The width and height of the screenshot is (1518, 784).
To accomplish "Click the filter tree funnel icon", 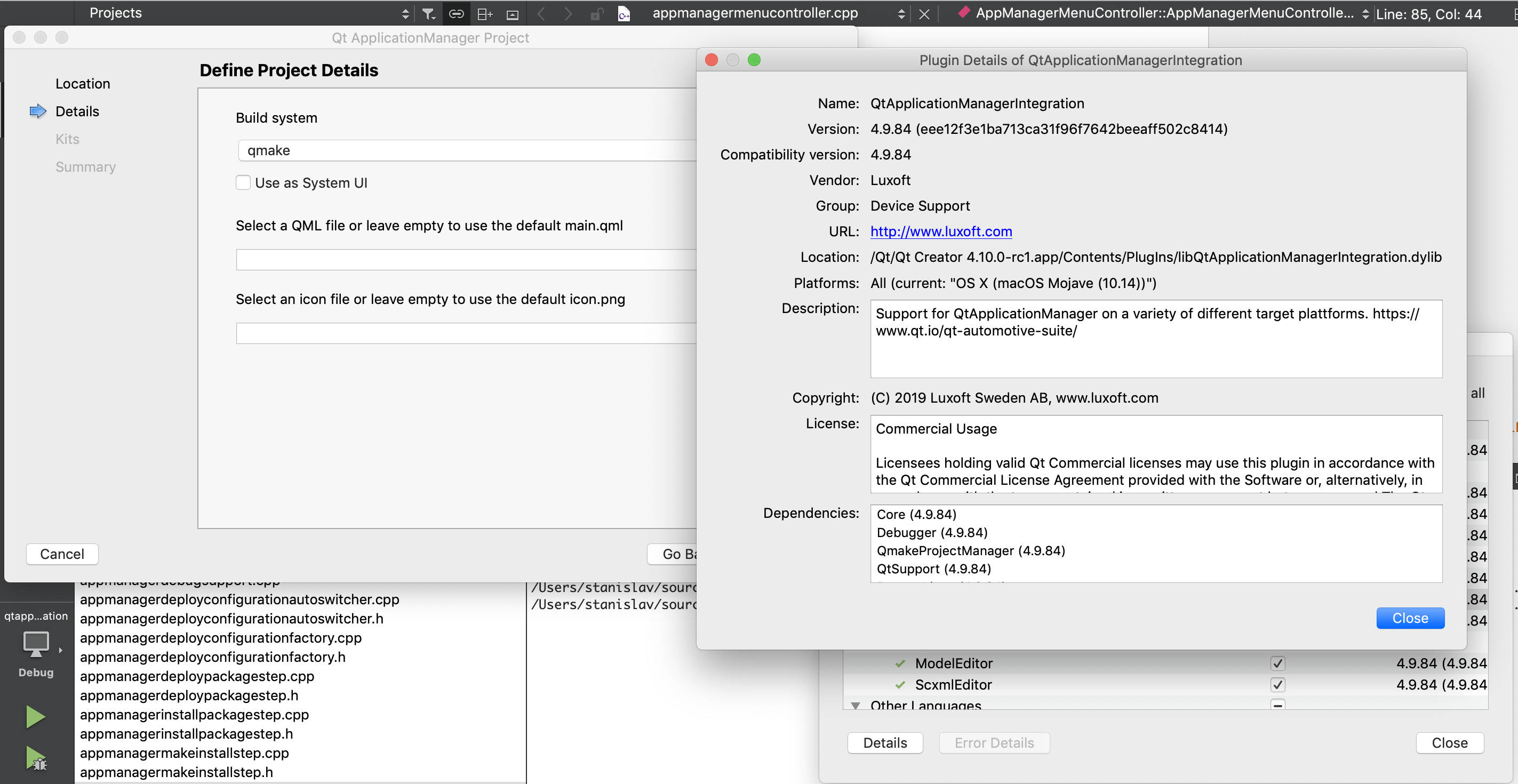I will [428, 13].
